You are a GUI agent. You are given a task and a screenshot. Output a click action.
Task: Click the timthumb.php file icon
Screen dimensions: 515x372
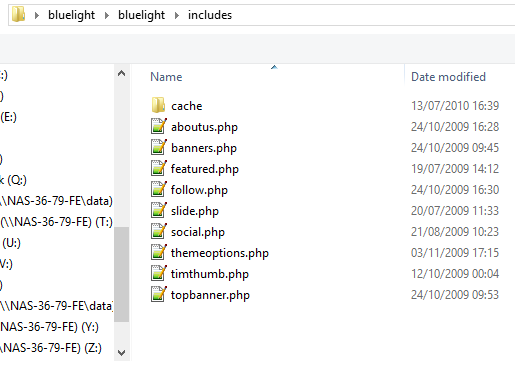tap(159, 273)
